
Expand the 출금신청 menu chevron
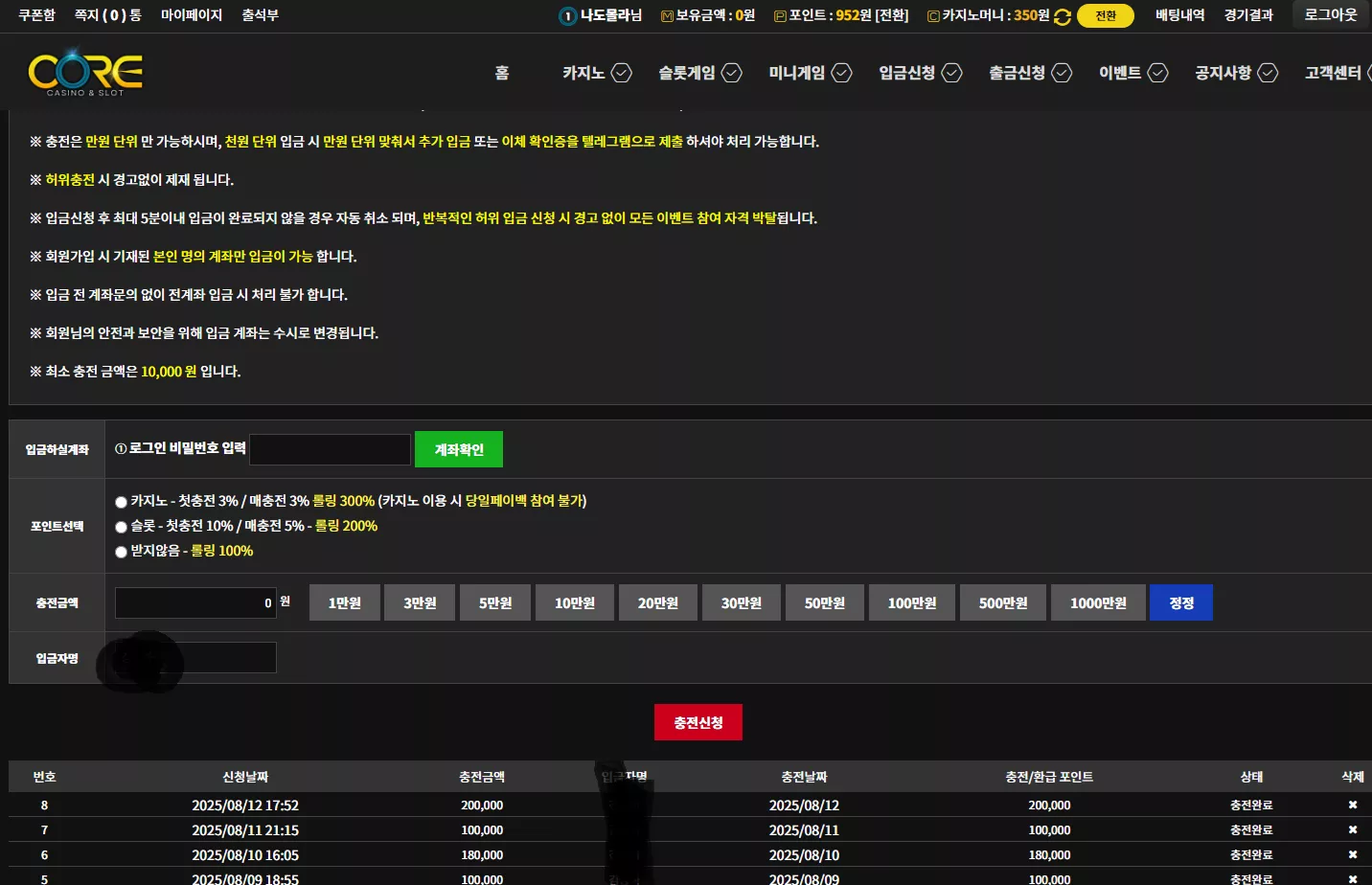1062,73
